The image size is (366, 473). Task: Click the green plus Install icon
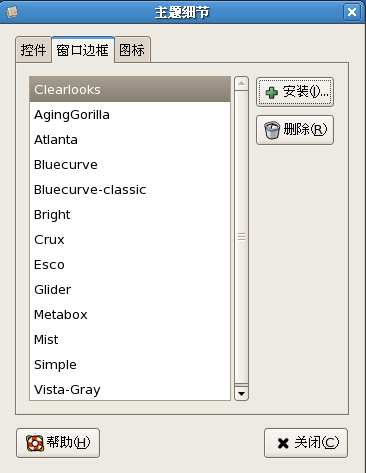(272, 93)
